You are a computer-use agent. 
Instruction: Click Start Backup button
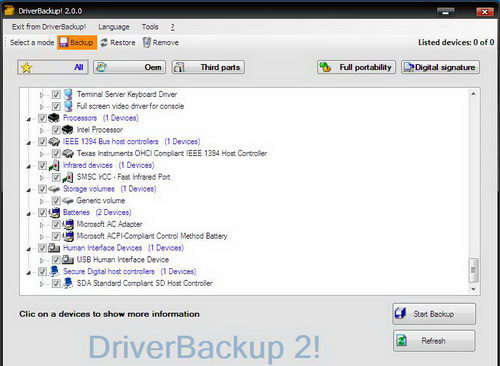[x=434, y=314]
